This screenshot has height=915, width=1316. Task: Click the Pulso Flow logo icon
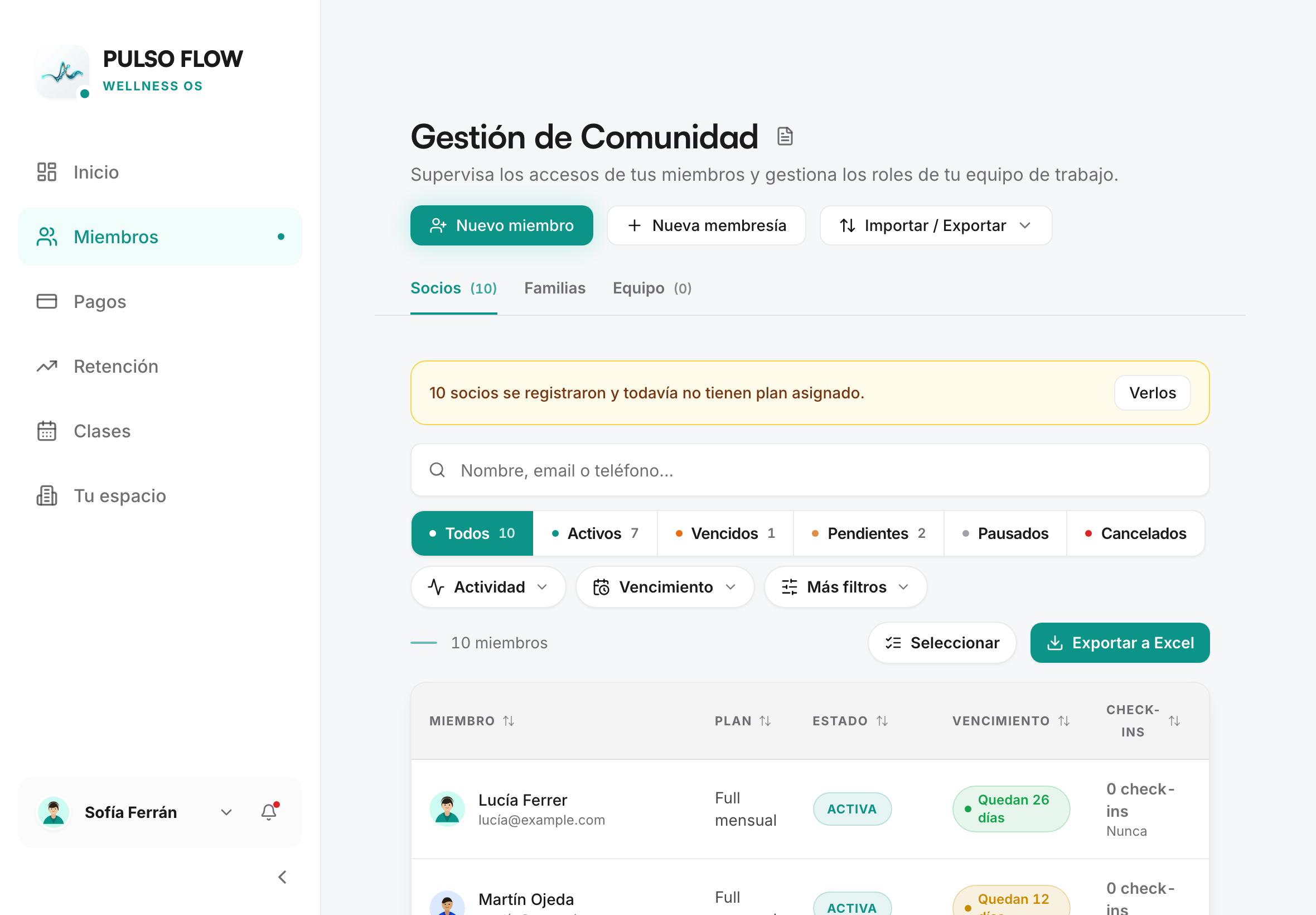[62, 71]
